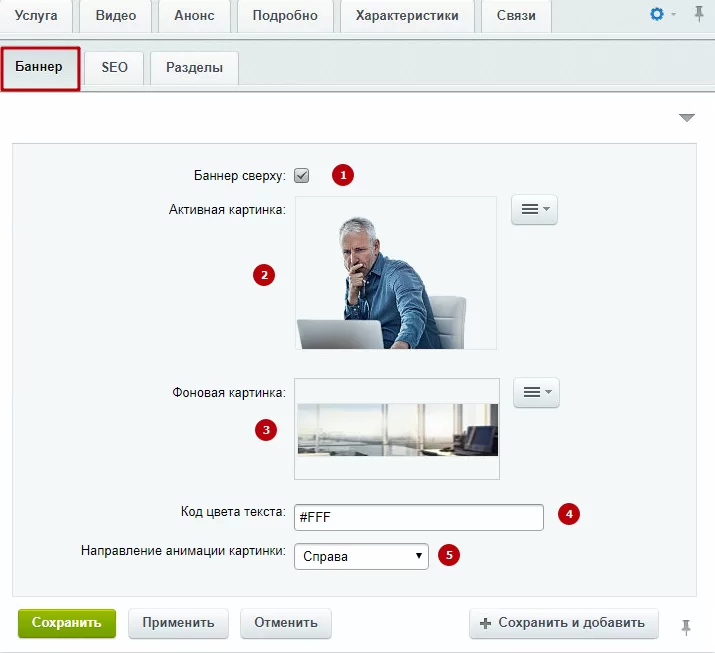Select the Видео tab
Image resolution: width=715 pixels, height=653 pixels.
click(116, 16)
